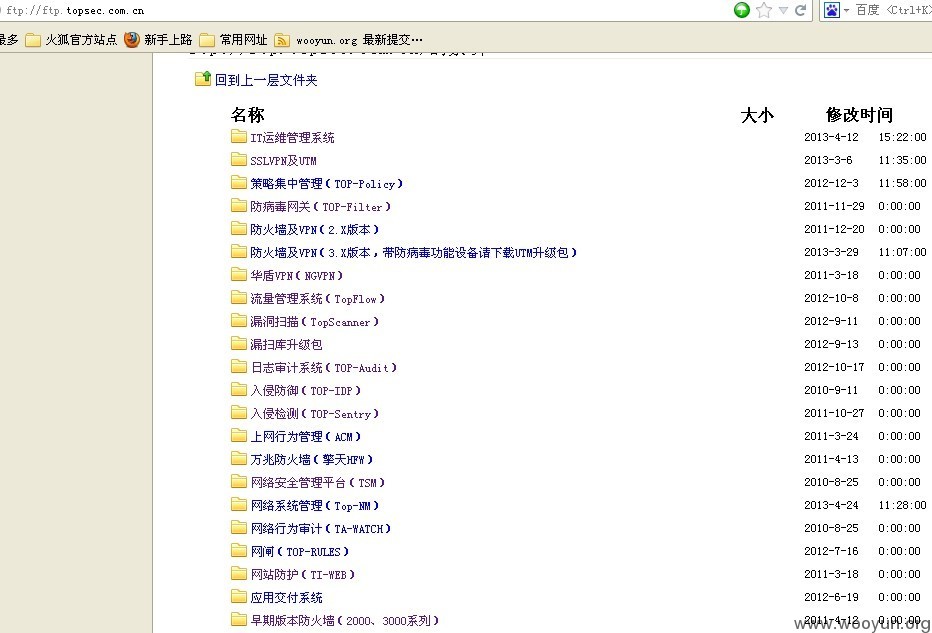Open folder 应用交付系统

click(286, 598)
